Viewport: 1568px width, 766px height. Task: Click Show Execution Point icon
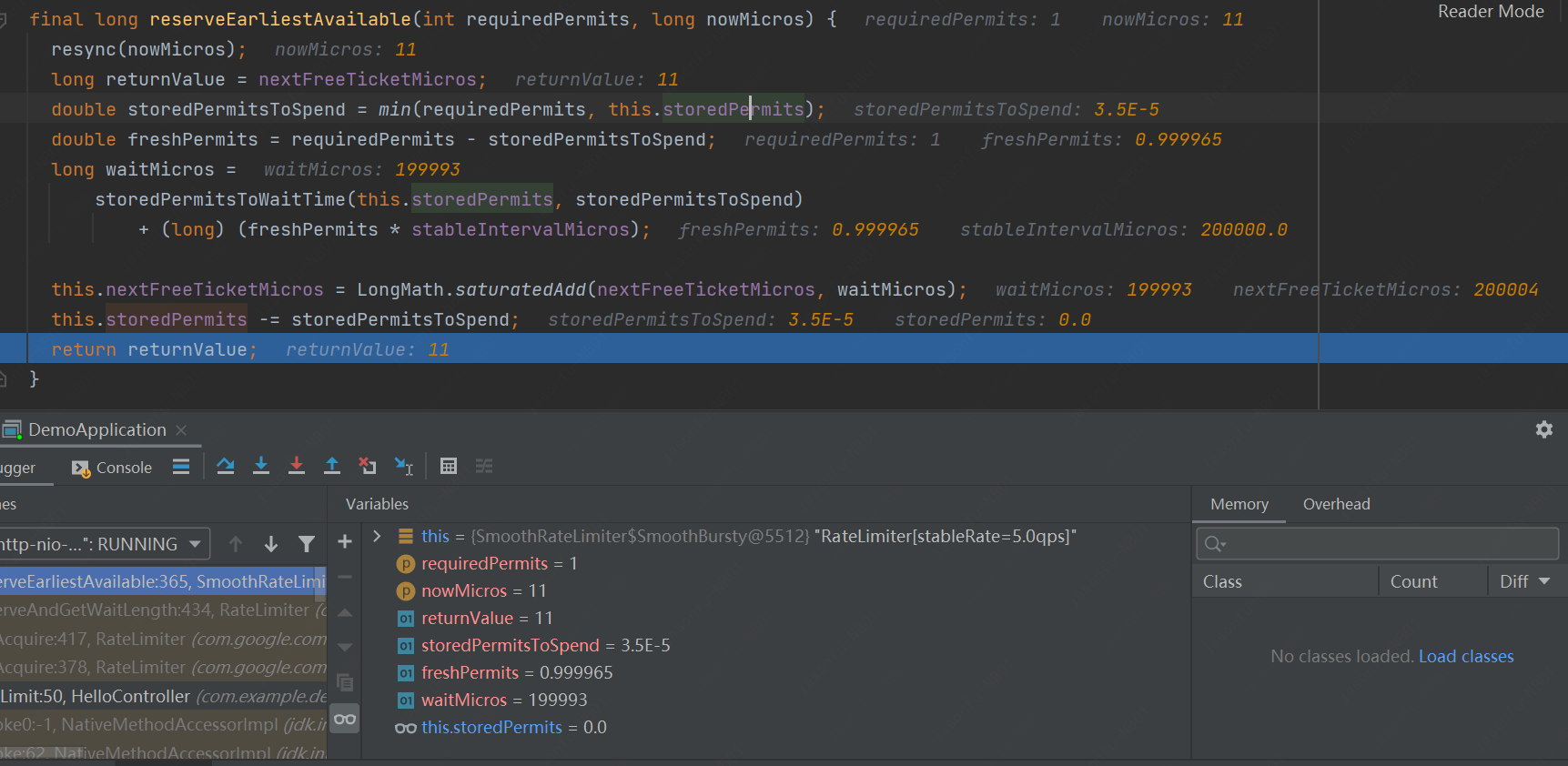pyautogui.click(x=181, y=467)
